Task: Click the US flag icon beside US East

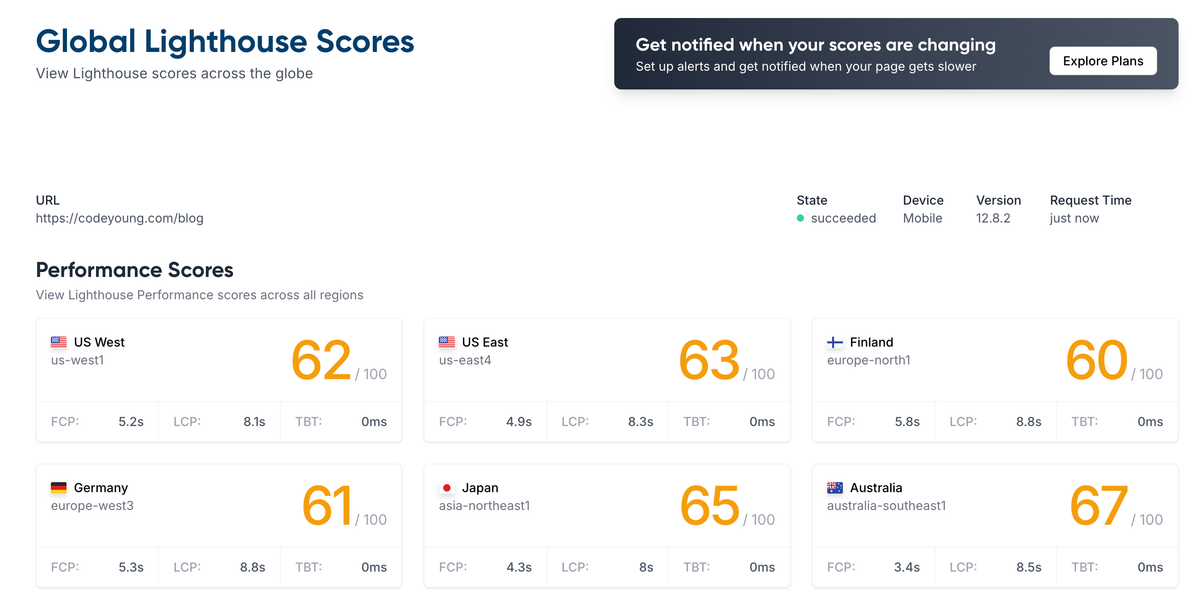Action: click(447, 342)
